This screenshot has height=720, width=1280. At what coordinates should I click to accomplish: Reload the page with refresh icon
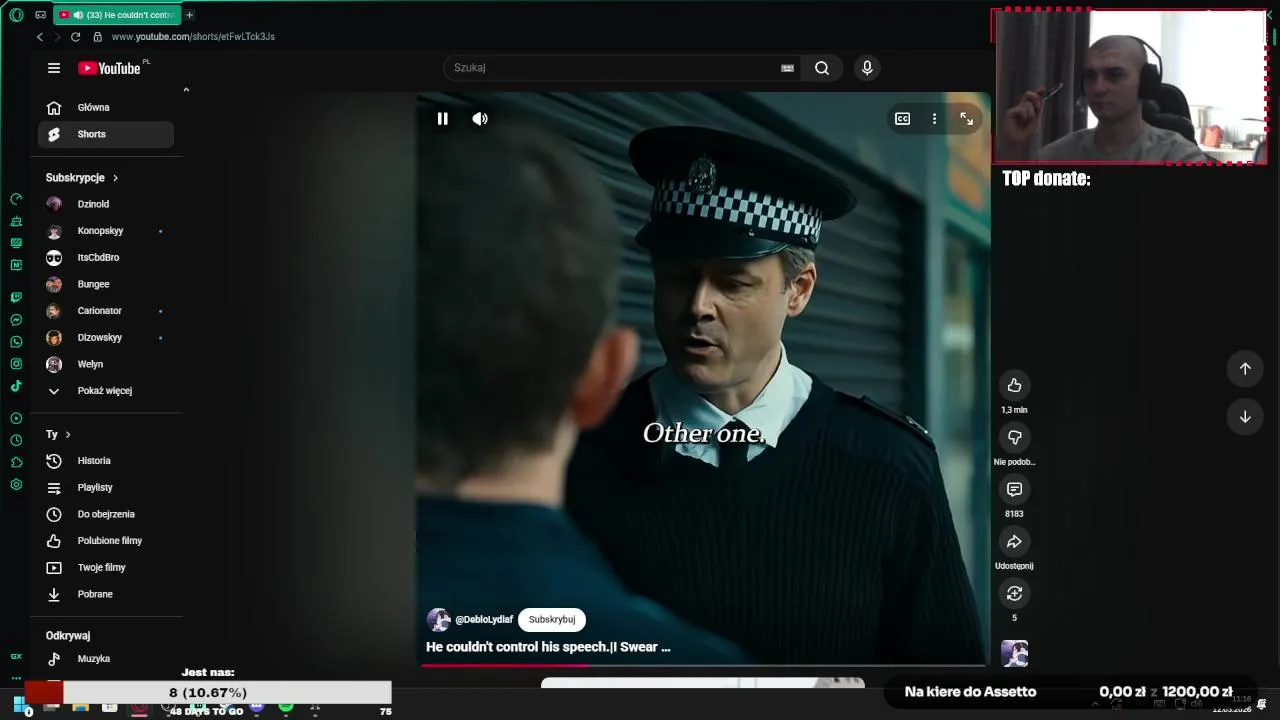(x=75, y=37)
